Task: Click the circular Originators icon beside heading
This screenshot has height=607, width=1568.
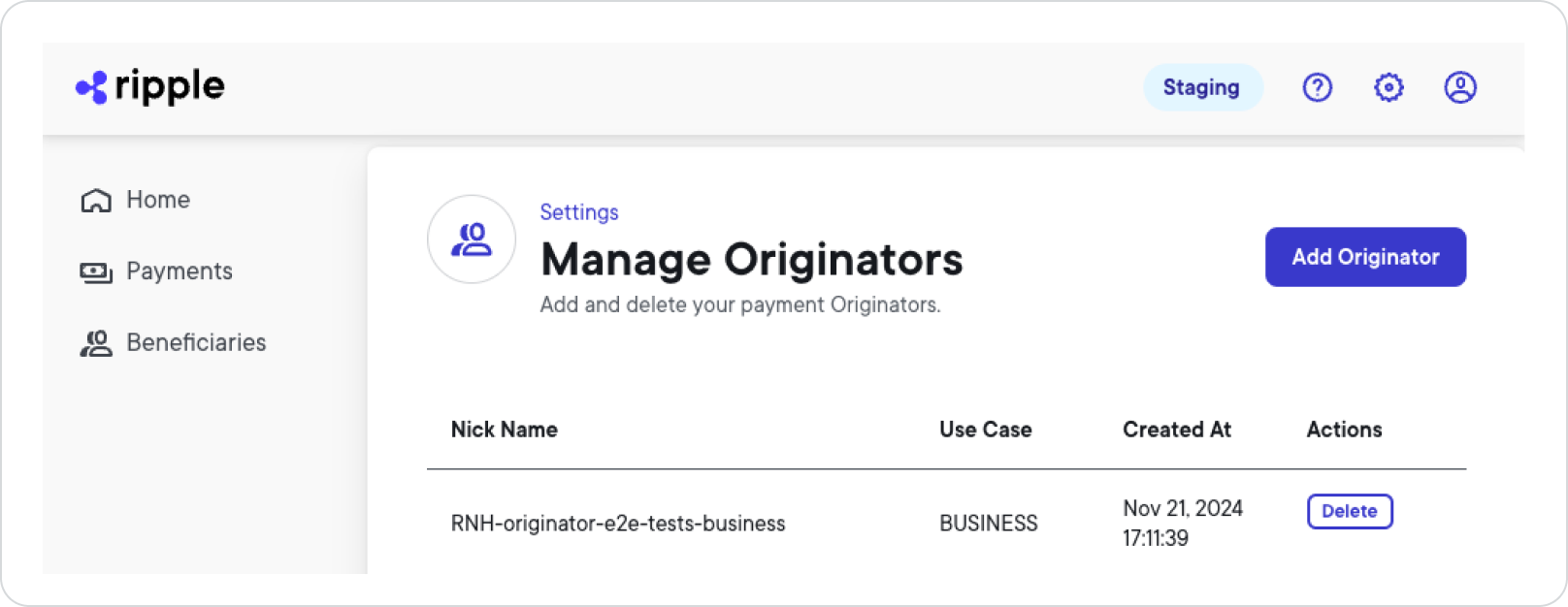Action: pos(472,240)
